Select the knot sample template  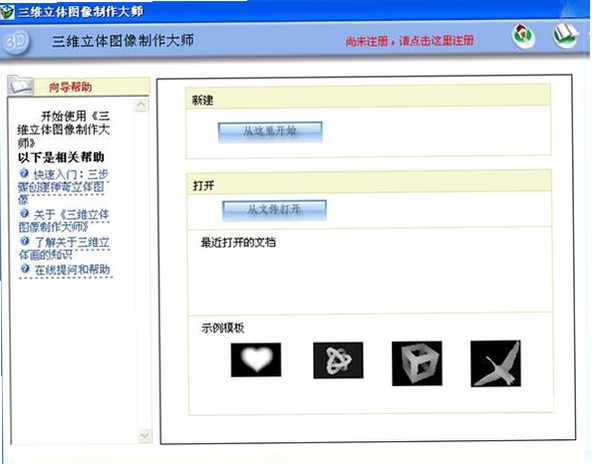pyautogui.click(x=338, y=360)
